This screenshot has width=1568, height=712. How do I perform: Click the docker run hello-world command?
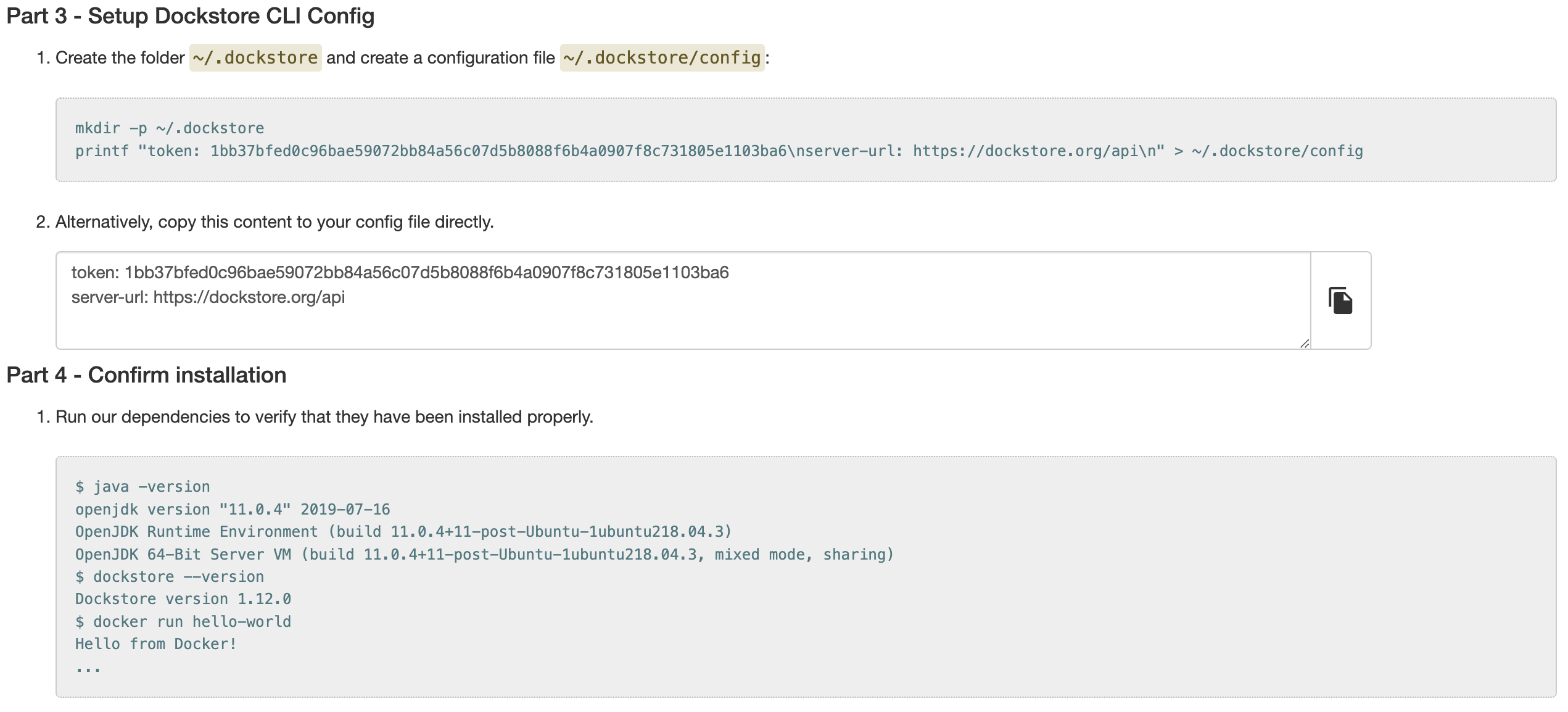pyautogui.click(x=183, y=622)
